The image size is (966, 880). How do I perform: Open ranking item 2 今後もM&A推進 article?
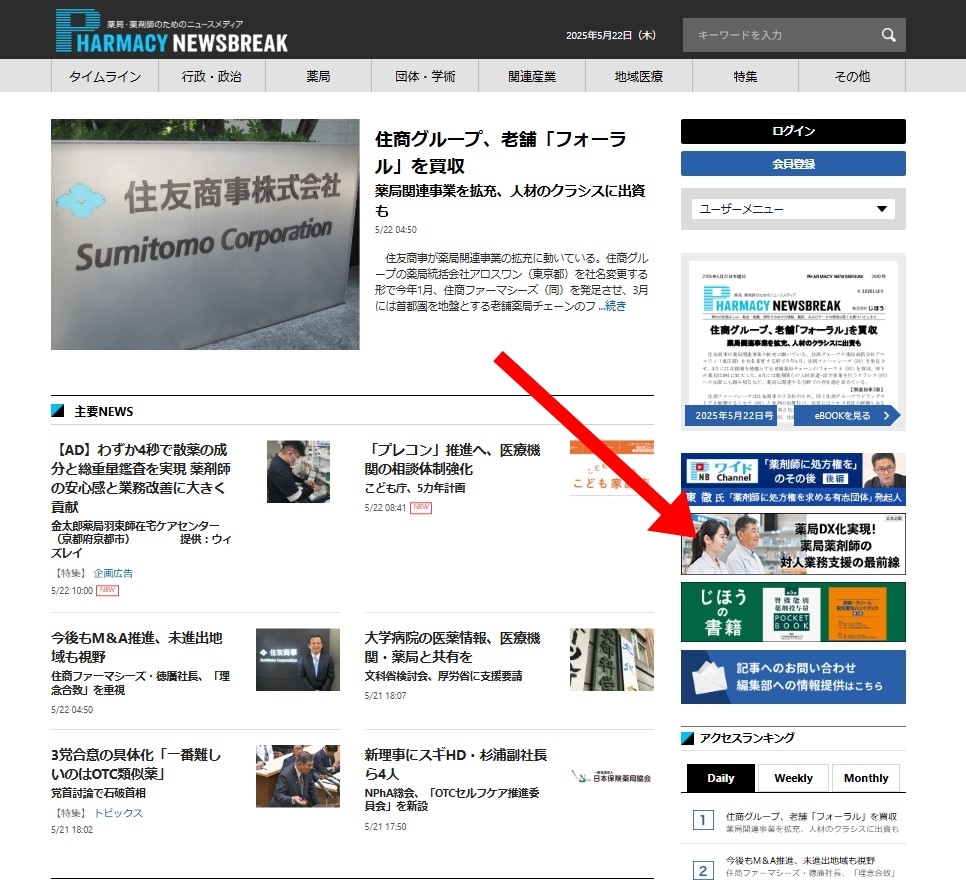tap(810, 866)
